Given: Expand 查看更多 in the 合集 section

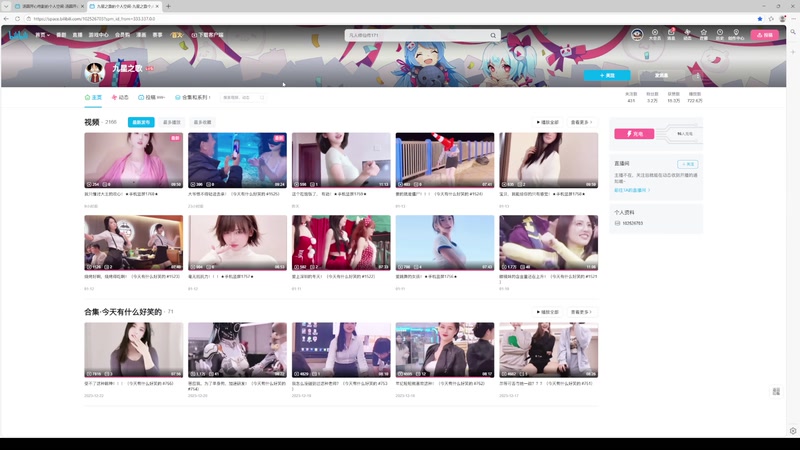Looking at the screenshot, I should [x=582, y=312].
